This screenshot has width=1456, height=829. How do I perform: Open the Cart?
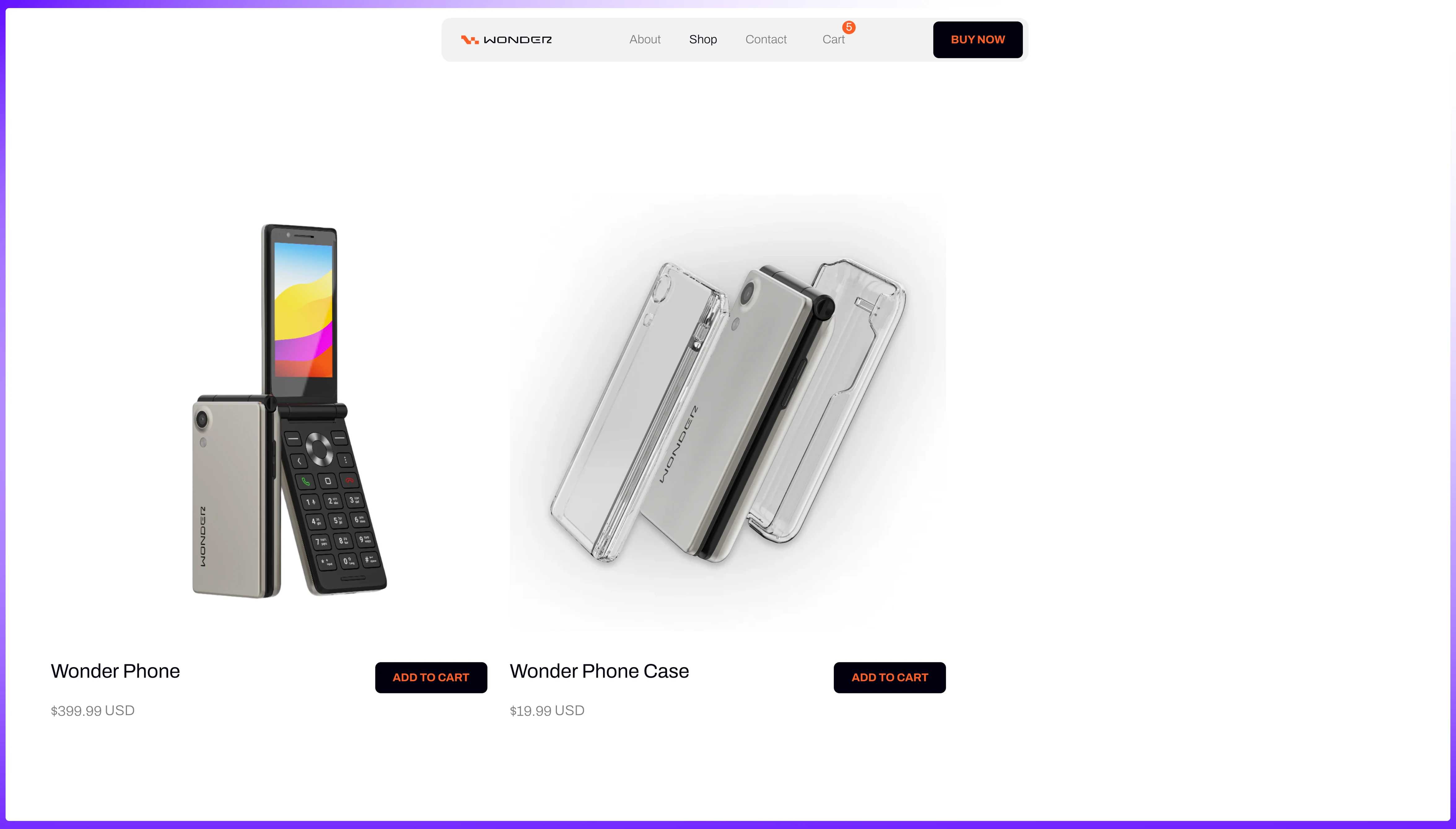[833, 39]
